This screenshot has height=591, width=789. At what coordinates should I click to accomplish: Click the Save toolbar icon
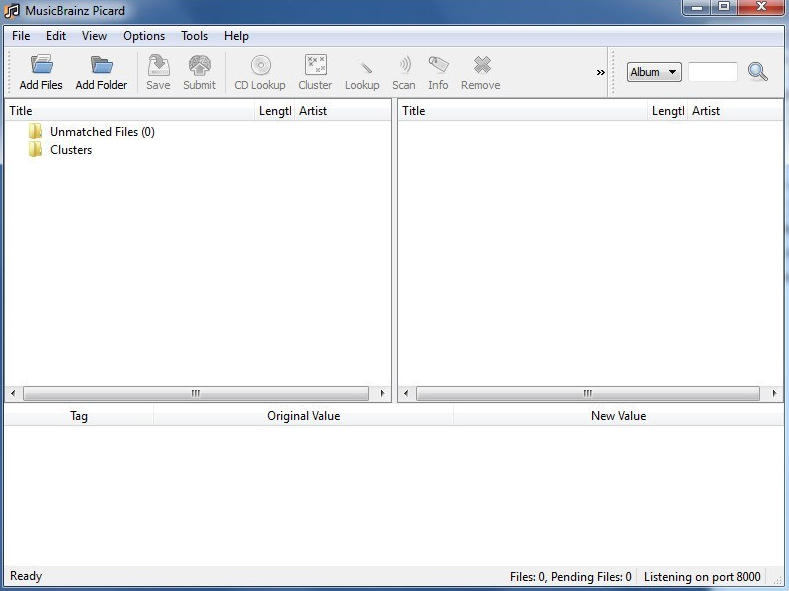pyautogui.click(x=158, y=65)
